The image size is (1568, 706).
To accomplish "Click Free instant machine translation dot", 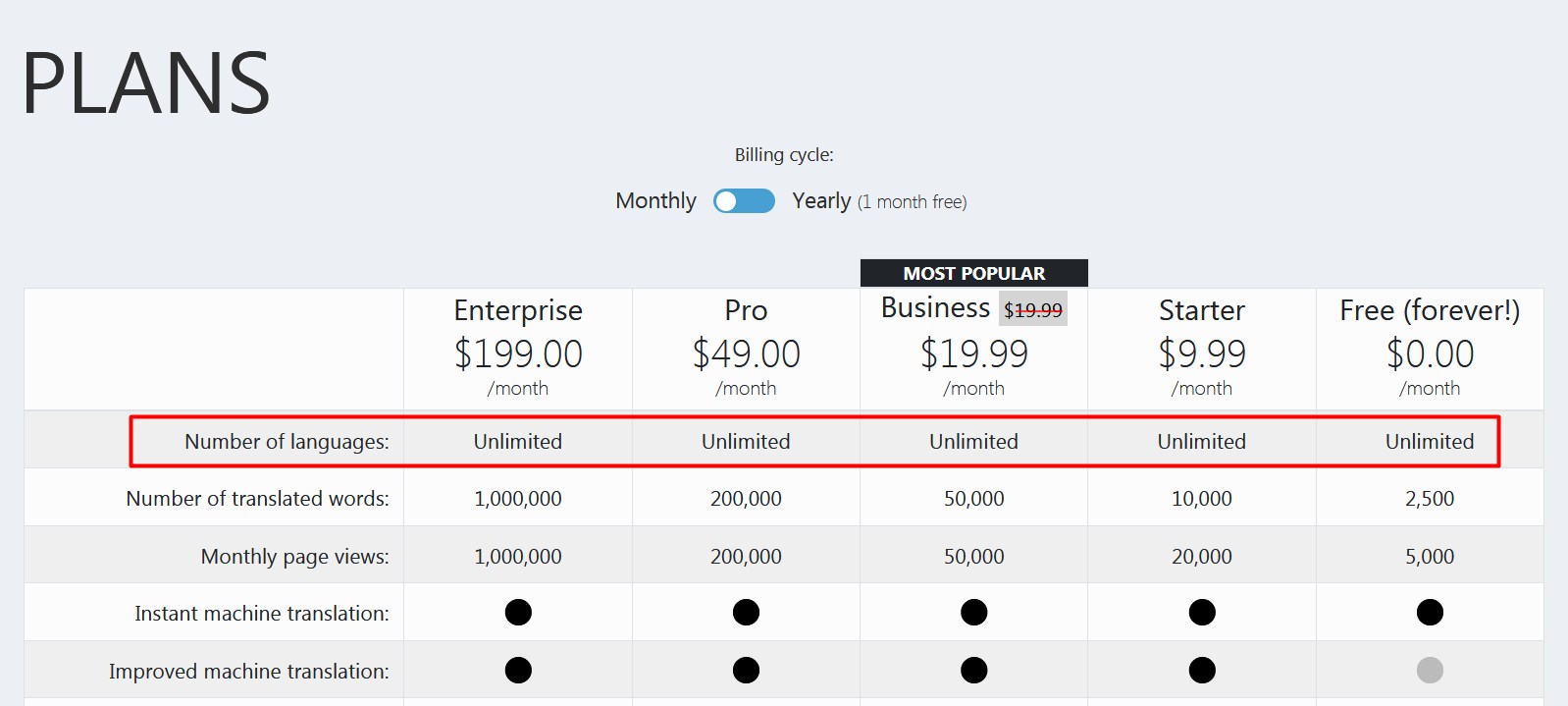I will click(x=1430, y=613).
